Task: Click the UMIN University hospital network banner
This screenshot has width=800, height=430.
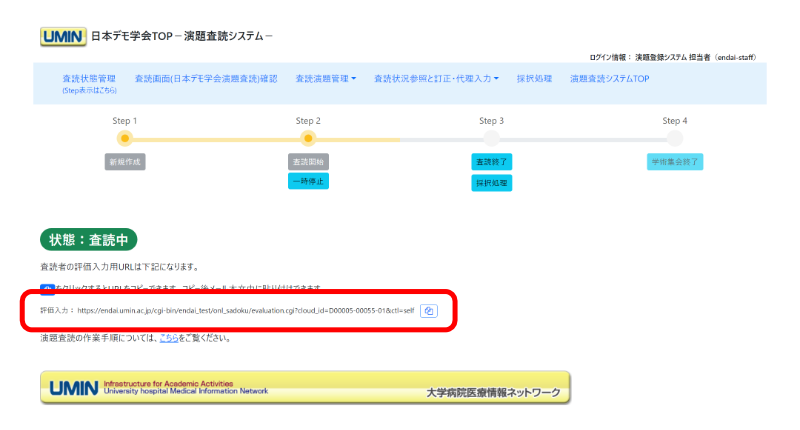Action: click(x=305, y=387)
